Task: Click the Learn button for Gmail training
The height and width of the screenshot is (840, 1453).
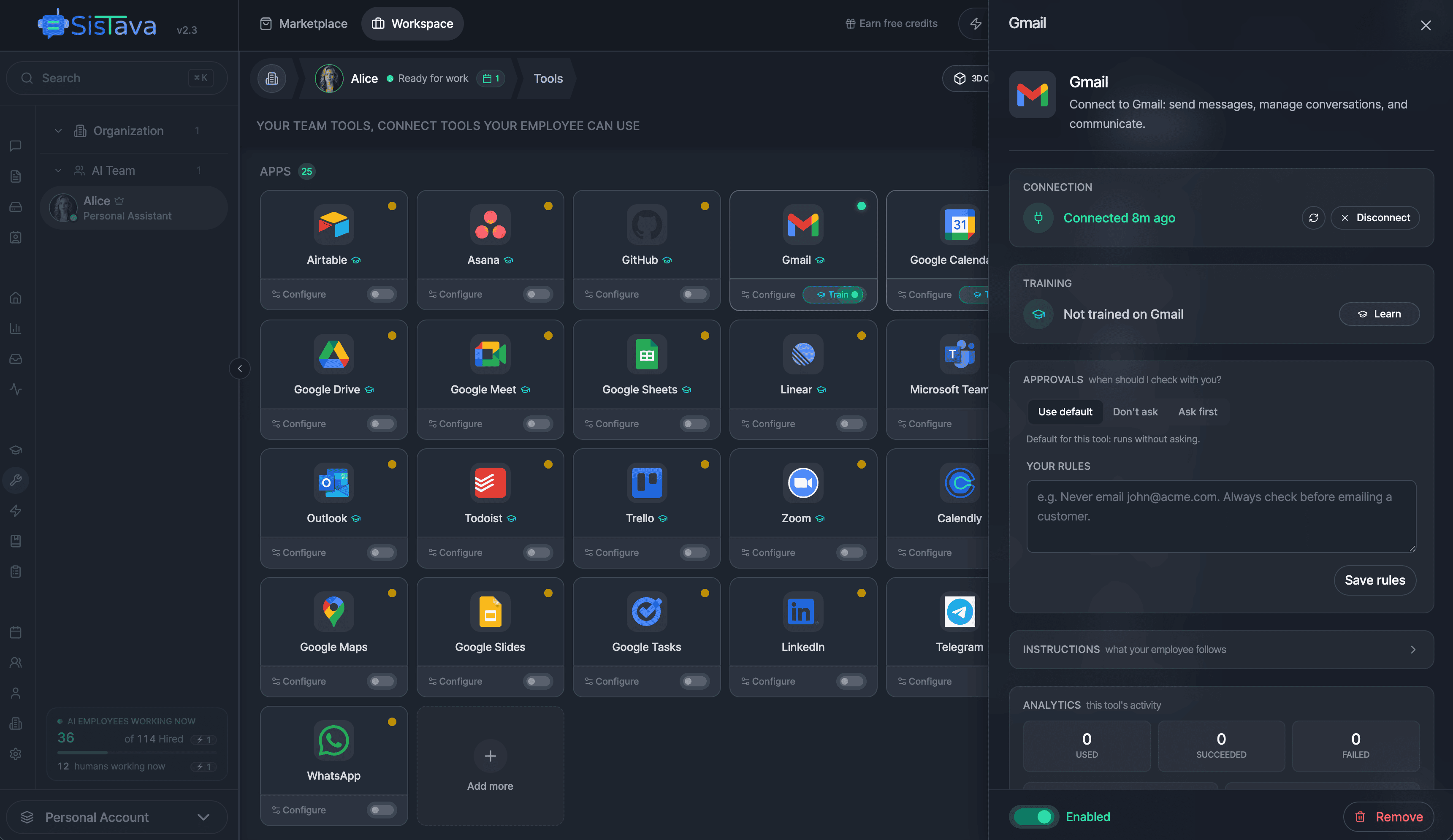Action: 1379,314
